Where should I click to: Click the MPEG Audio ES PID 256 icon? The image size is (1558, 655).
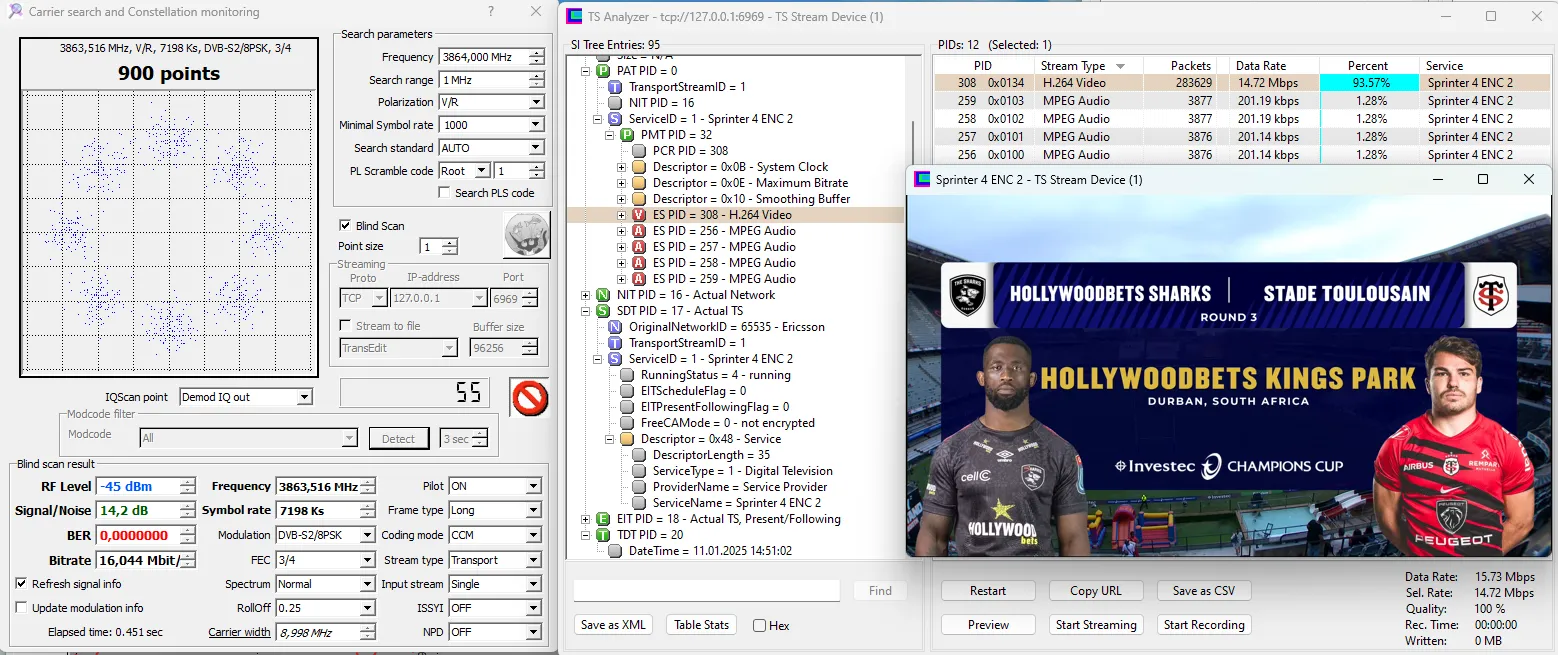pyautogui.click(x=638, y=231)
